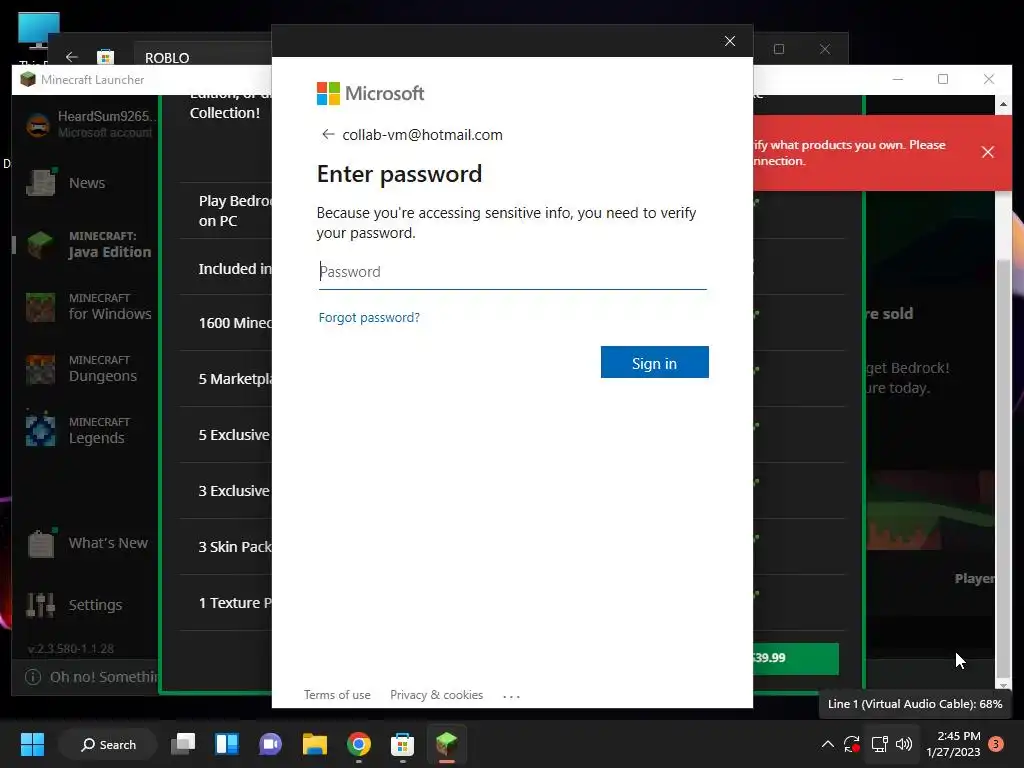The image size is (1024, 768).
Task: Click the Minecraft for Windows dirt block icon
Action: tap(40, 307)
